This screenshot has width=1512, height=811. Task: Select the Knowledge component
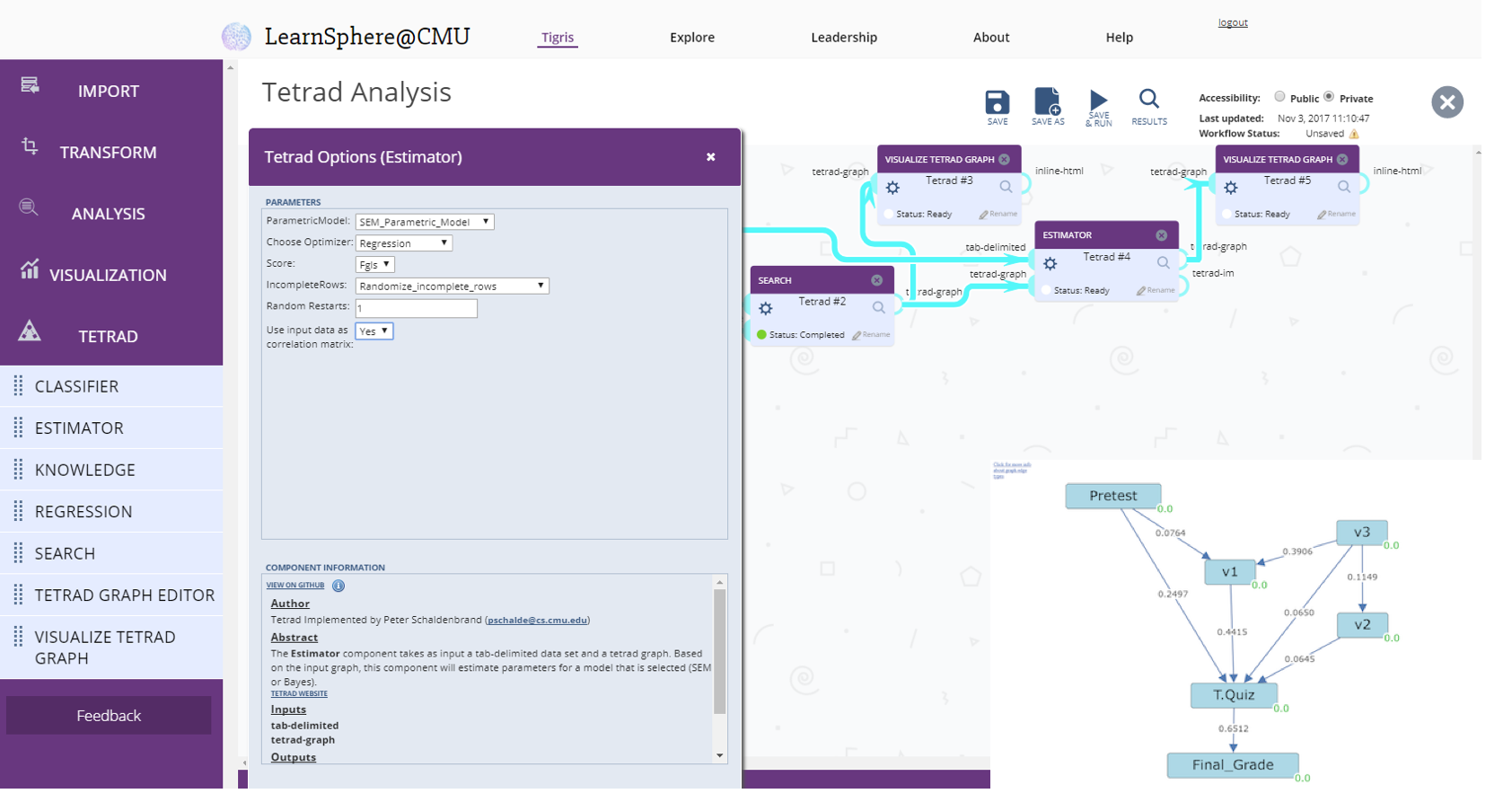point(111,470)
